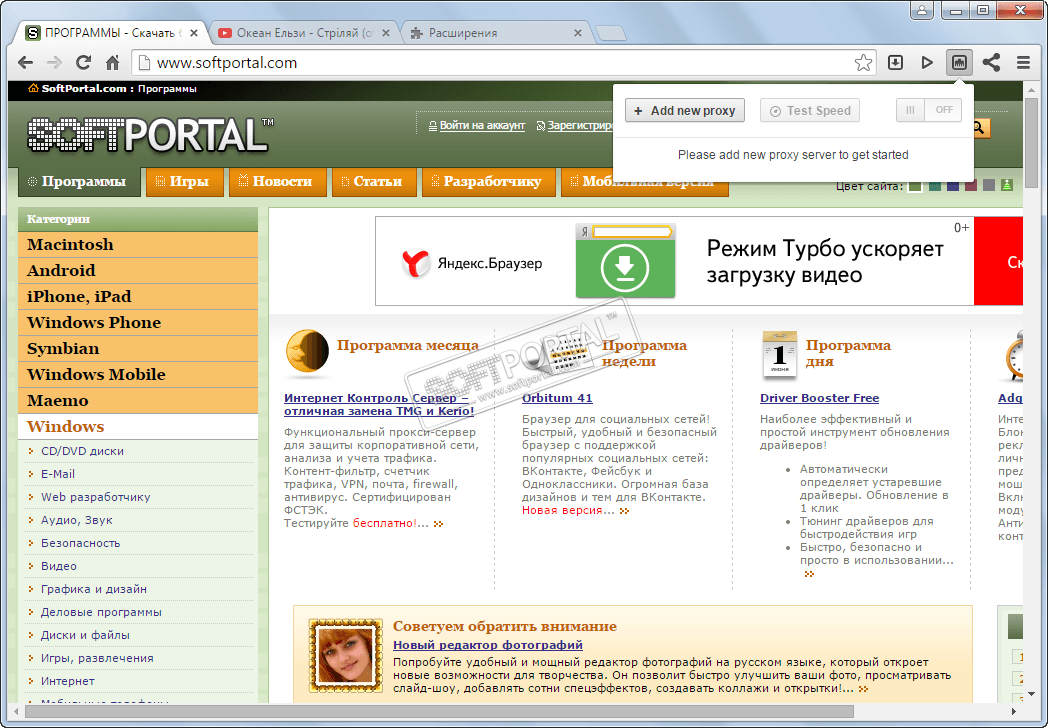The image size is (1048, 728).
Task: Go back with the browser Back arrow
Action: tap(25, 63)
